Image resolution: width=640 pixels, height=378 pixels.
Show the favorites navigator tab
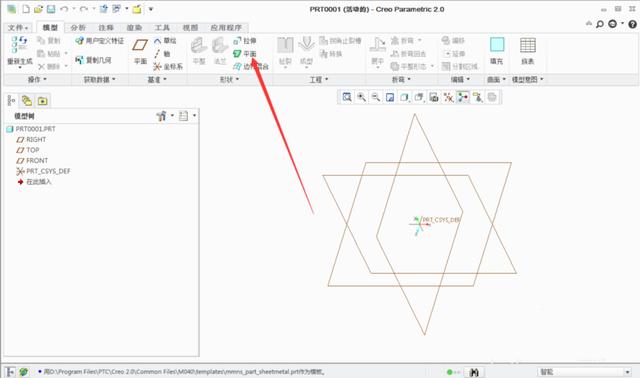point(42,100)
